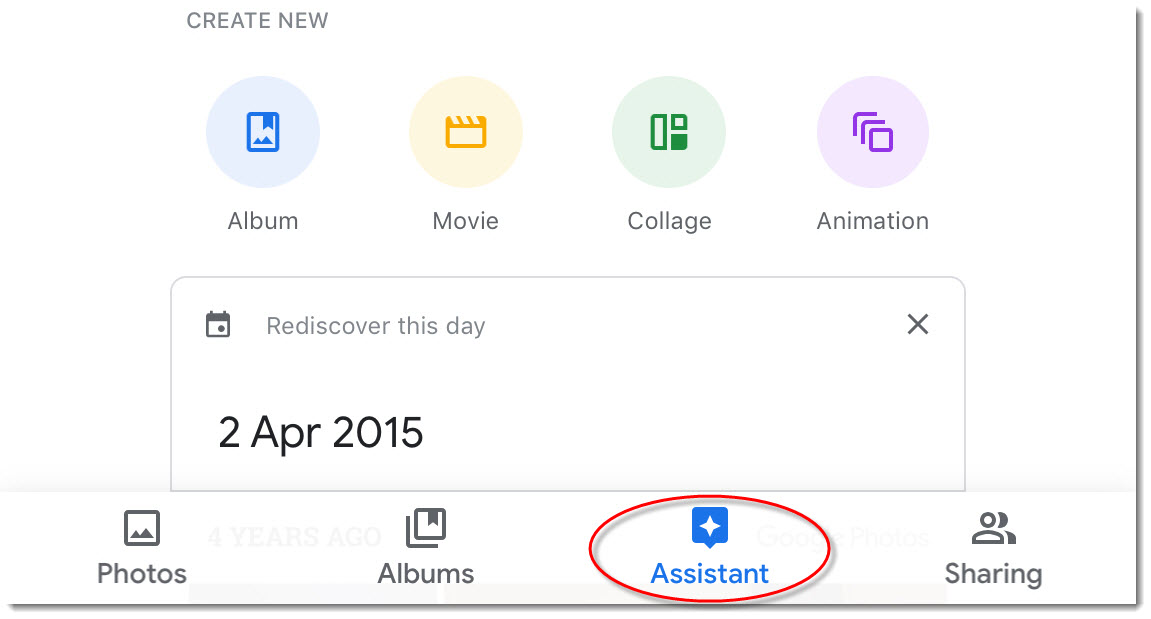Viewport: 1151px width, 619px height.
Task: Dismiss the Rediscover this day card
Action: coord(917,324)
